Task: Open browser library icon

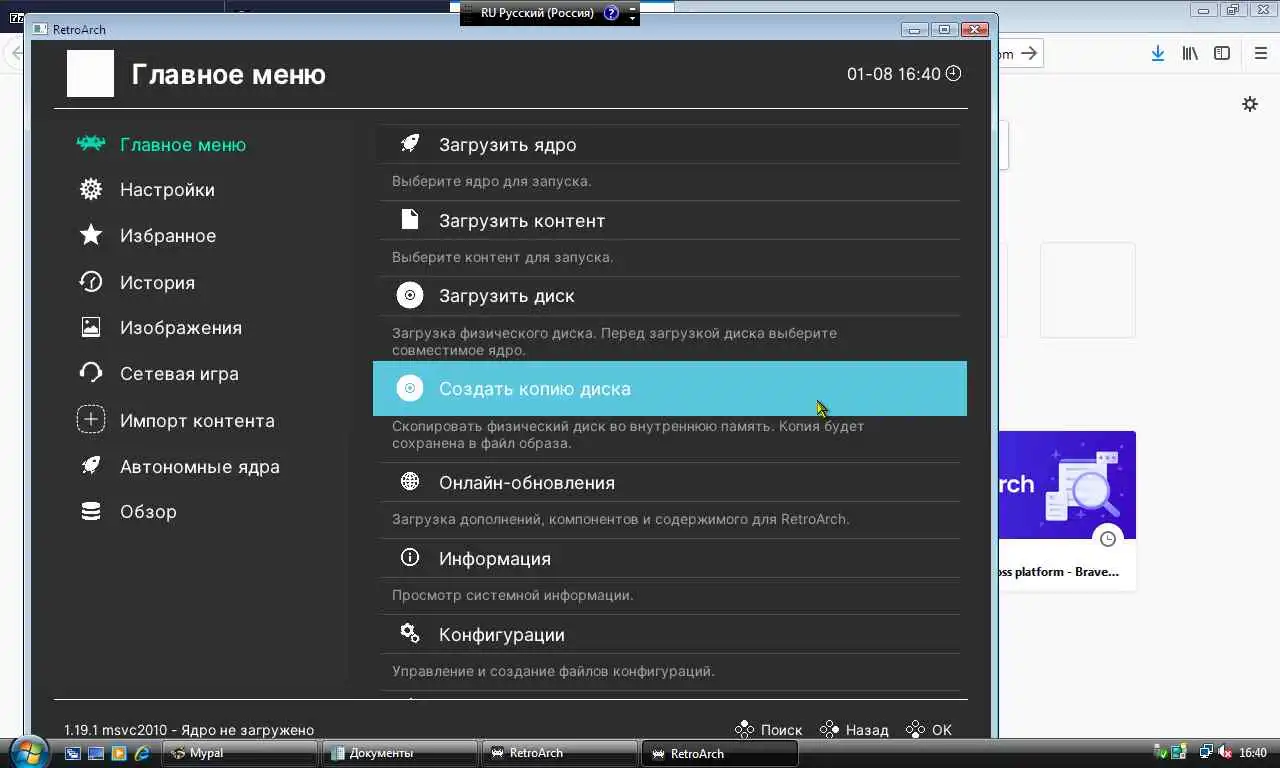Action: 1190,54
